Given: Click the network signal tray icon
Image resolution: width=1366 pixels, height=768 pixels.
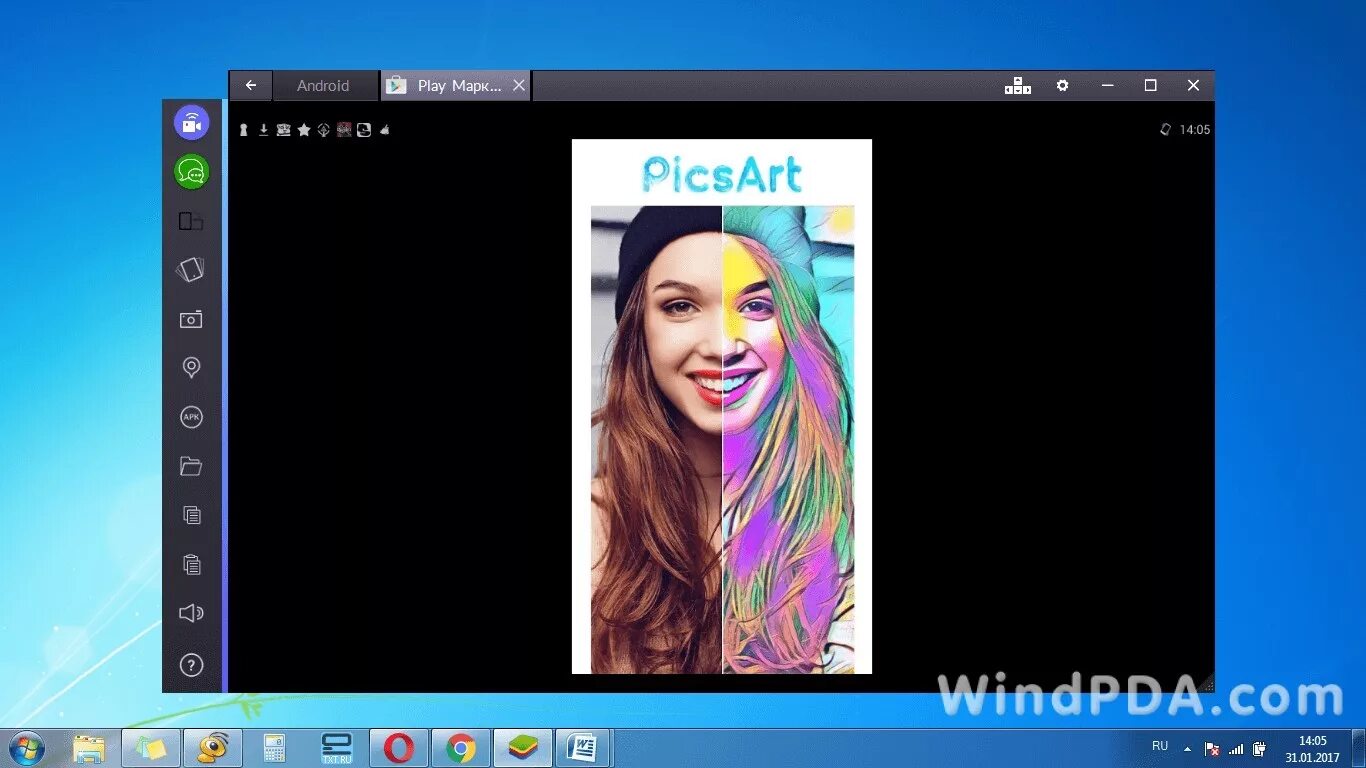Looking at the screenshot, I should [x=1236, y=748].
